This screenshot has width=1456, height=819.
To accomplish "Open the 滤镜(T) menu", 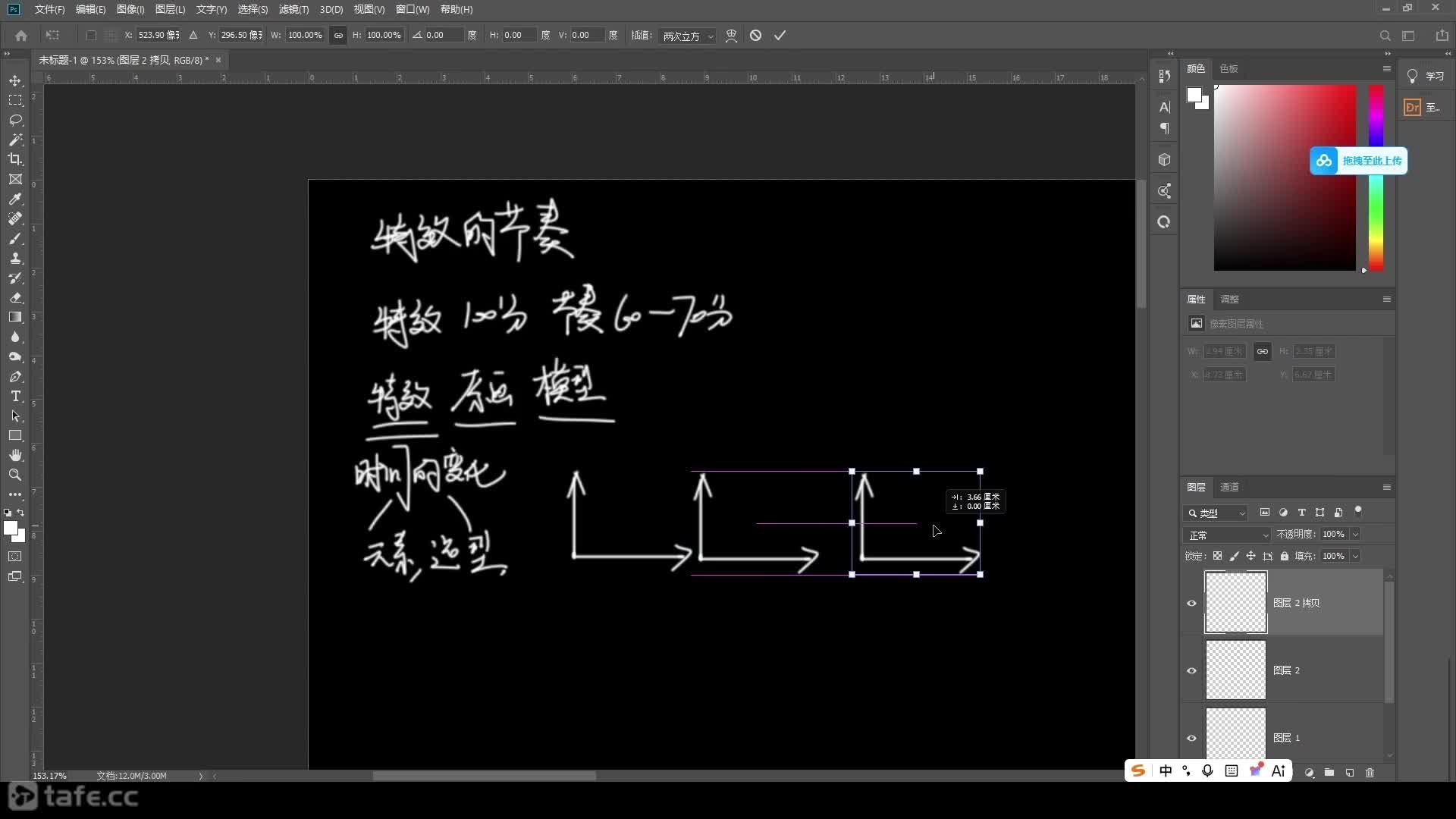I will [293, 9].
